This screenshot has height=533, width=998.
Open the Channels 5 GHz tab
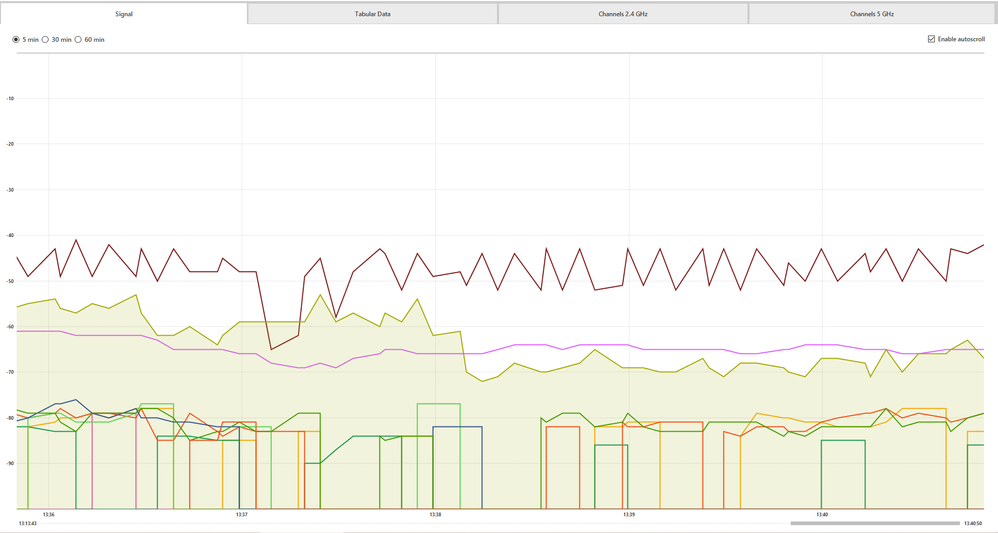click(872, 14)
